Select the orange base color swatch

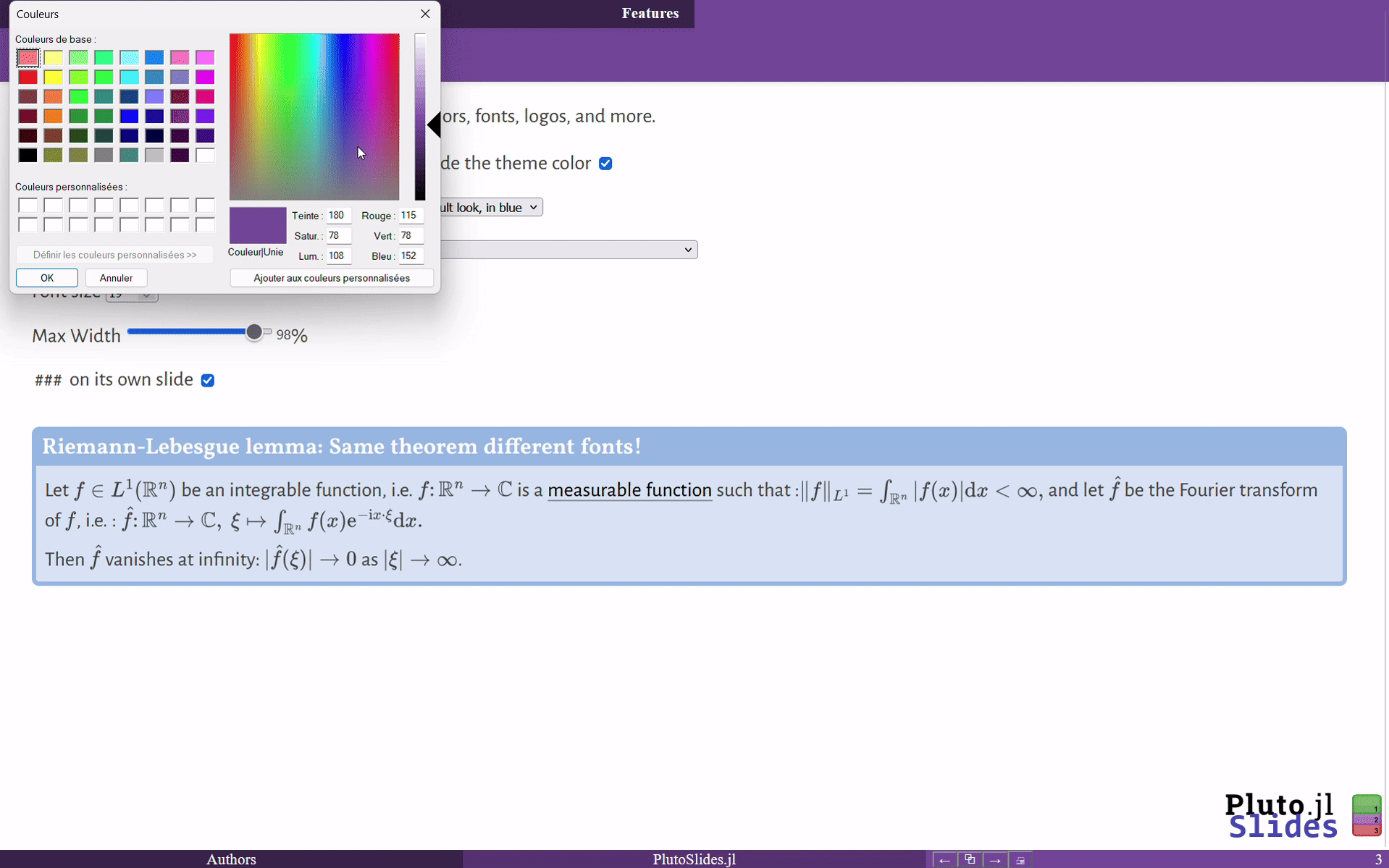[53, 116]
